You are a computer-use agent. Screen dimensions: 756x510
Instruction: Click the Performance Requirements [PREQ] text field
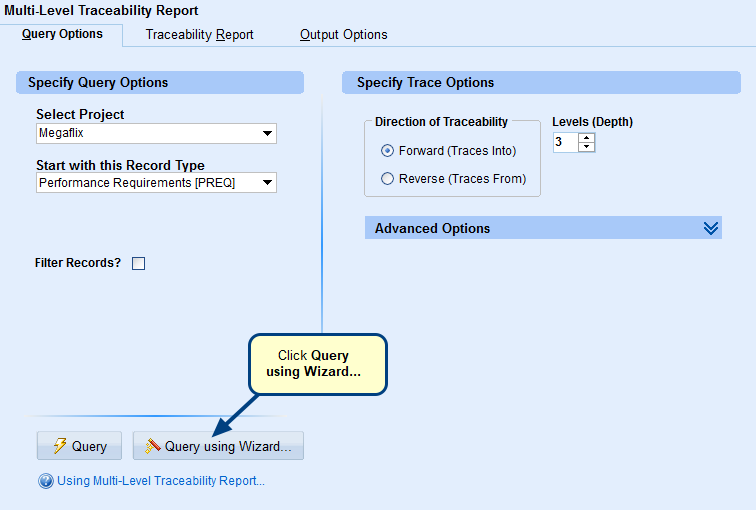pyautogui.click(x=146, y=183)
